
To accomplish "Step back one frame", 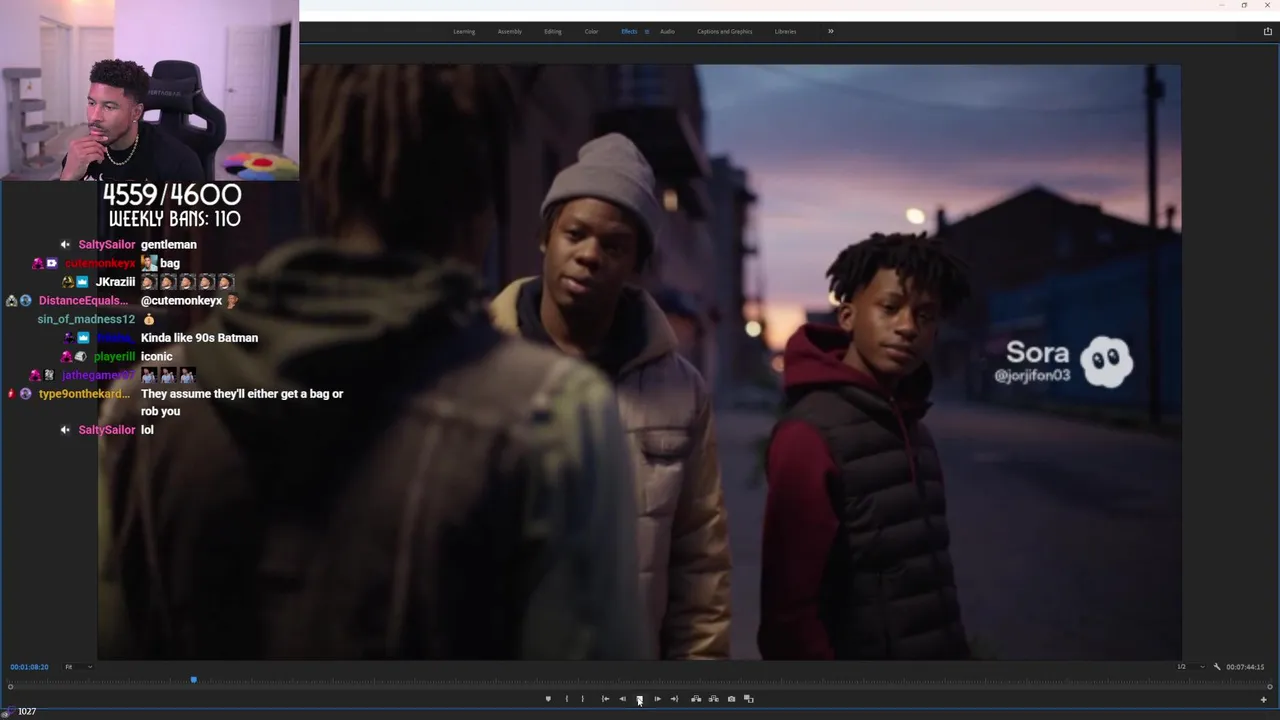I will (622, 699).
